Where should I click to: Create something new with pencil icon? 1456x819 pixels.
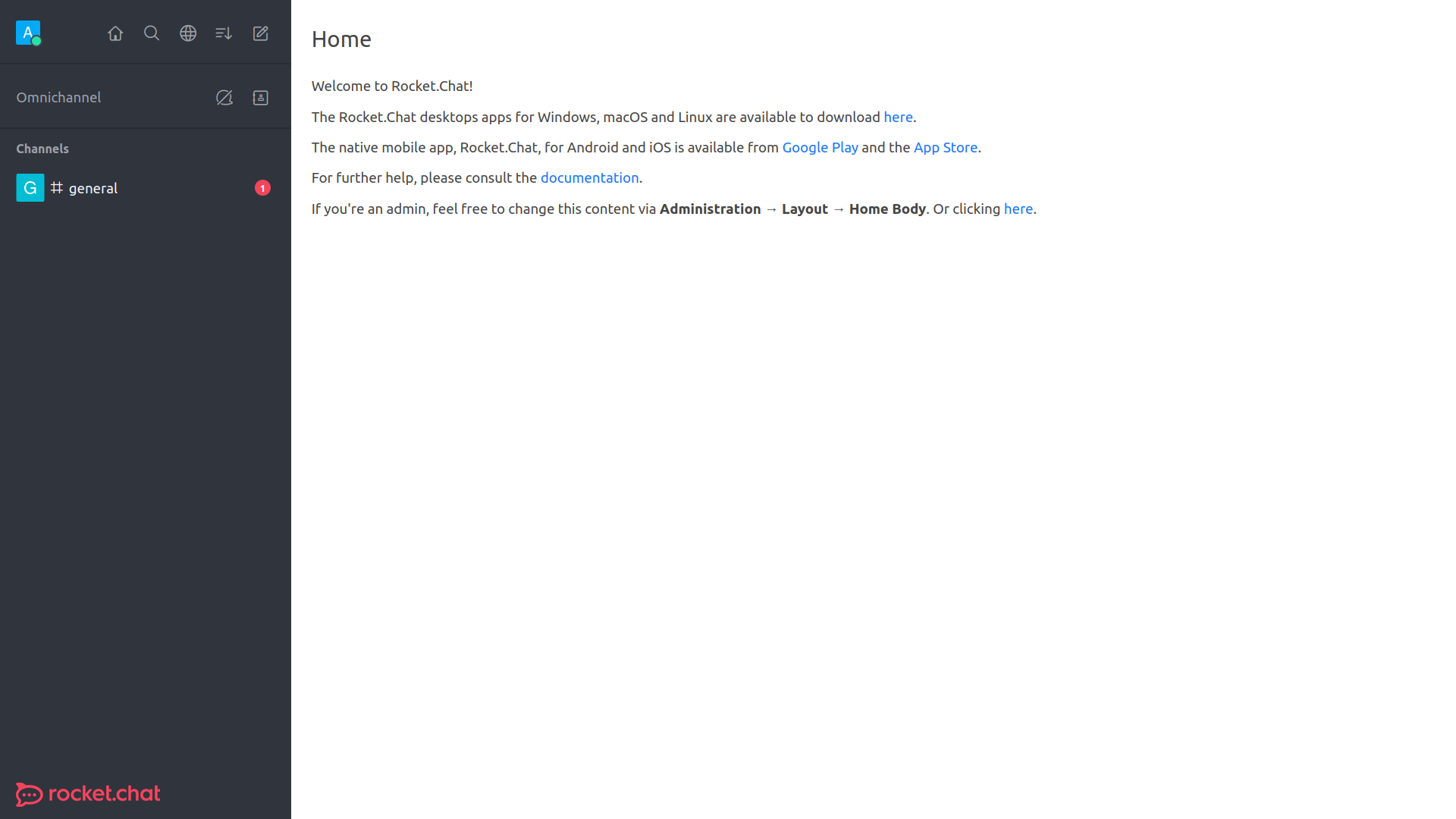(x=260, y=33)
